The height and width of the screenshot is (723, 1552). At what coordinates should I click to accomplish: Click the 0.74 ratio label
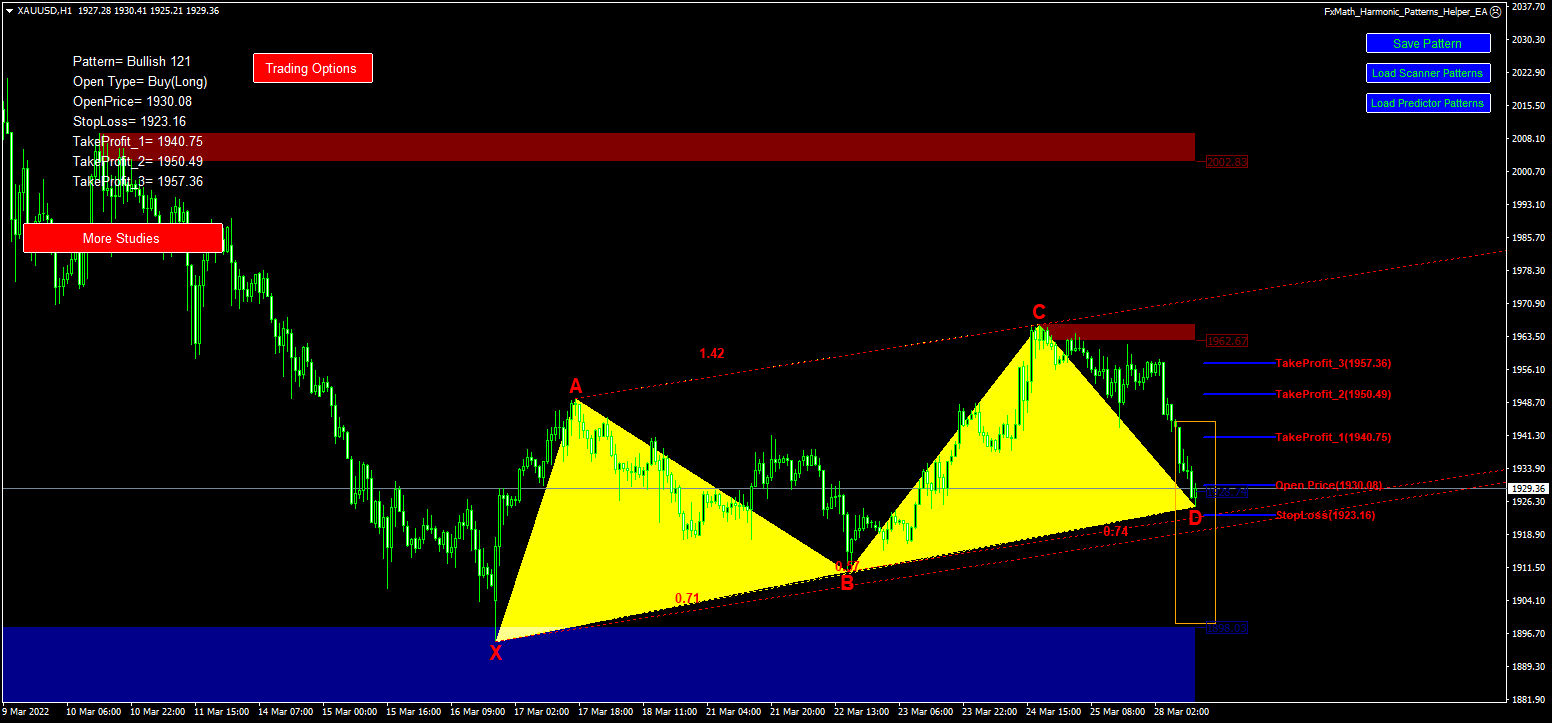pos(1115,531)
